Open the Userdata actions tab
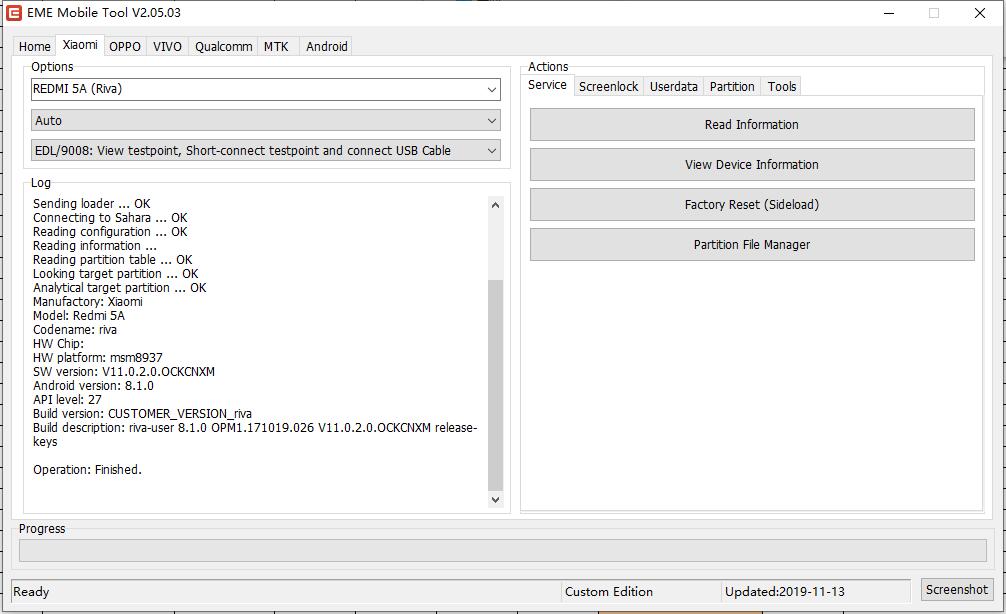 [x=674, y=86]
